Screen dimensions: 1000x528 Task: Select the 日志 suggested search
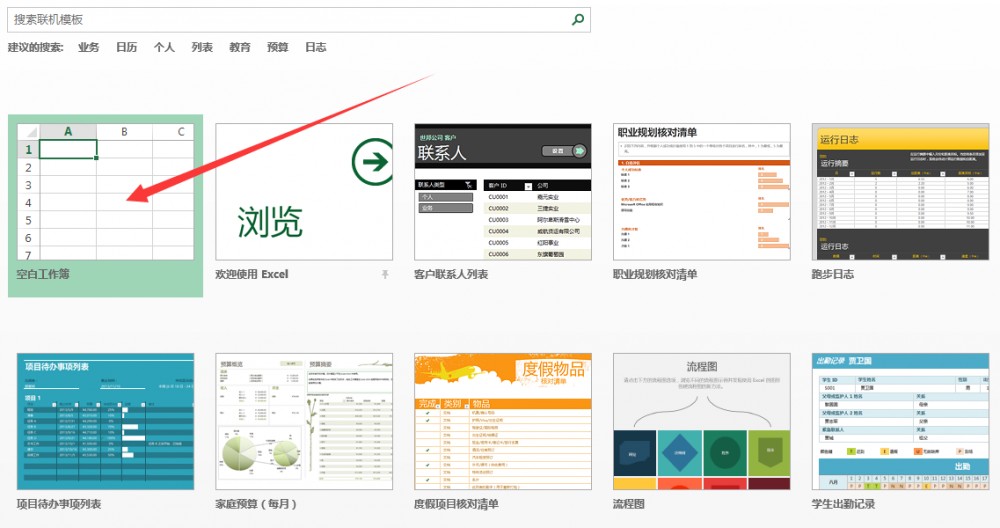pos(315,47)
